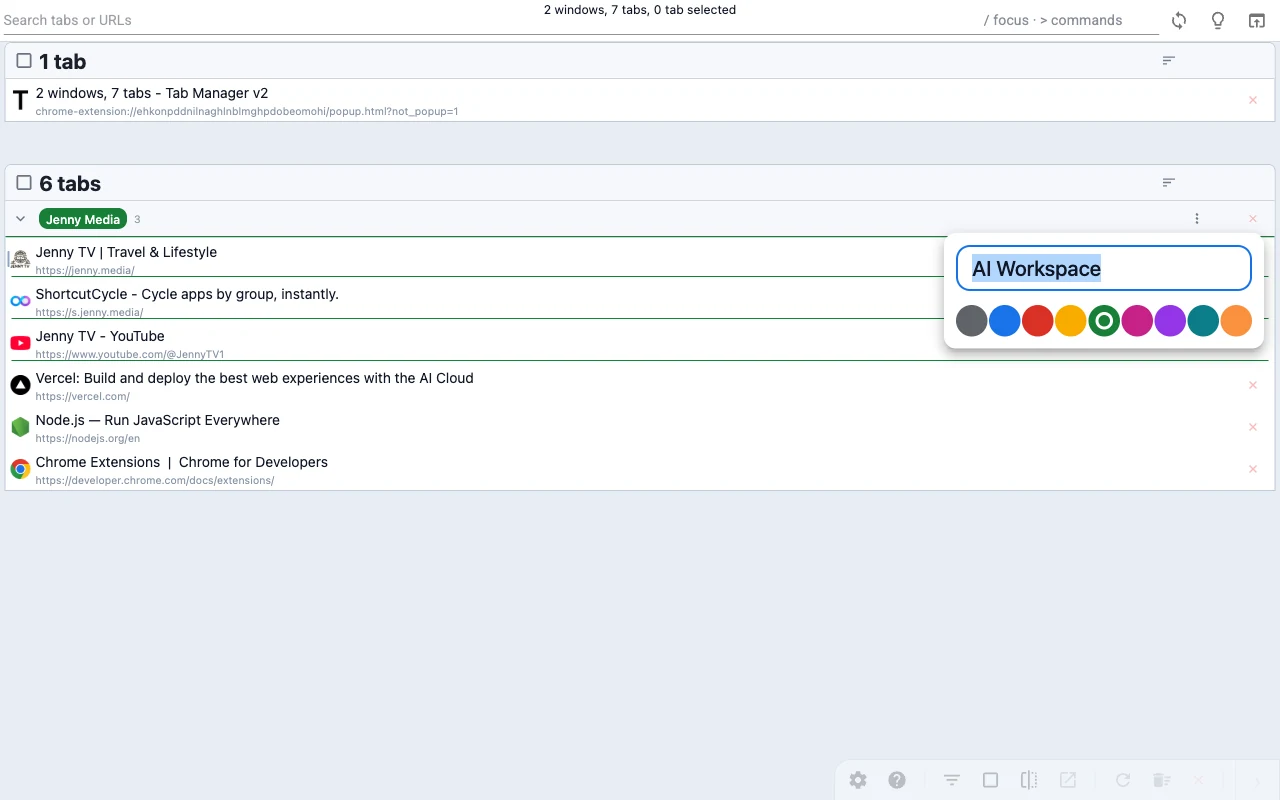The width and height of the screenshot is (1280, 800).
Task: Sort tabs in the 6 tabs window
Action: tap(1168, 183)
